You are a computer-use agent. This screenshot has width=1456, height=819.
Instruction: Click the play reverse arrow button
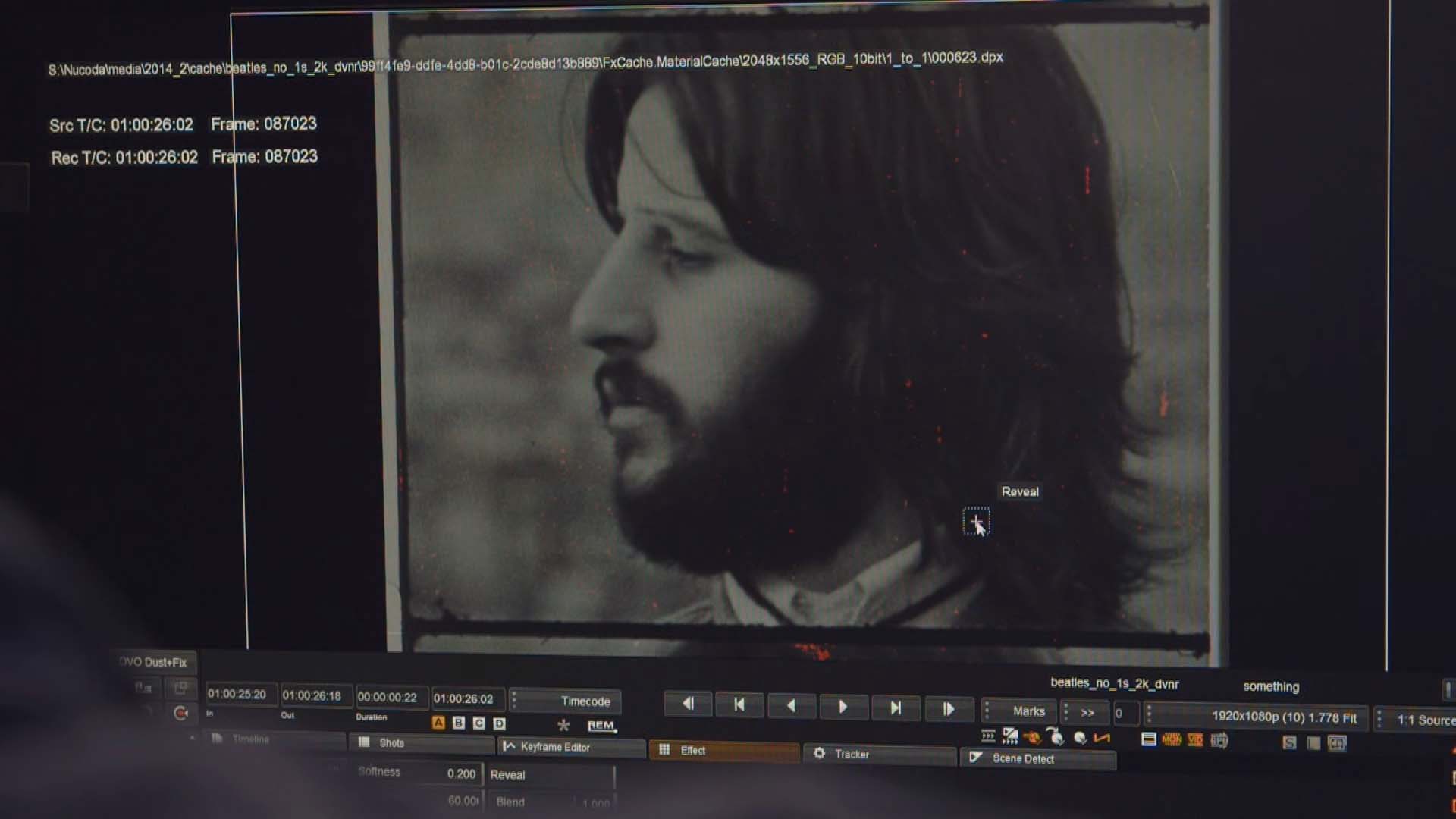(x=791, y=706)
